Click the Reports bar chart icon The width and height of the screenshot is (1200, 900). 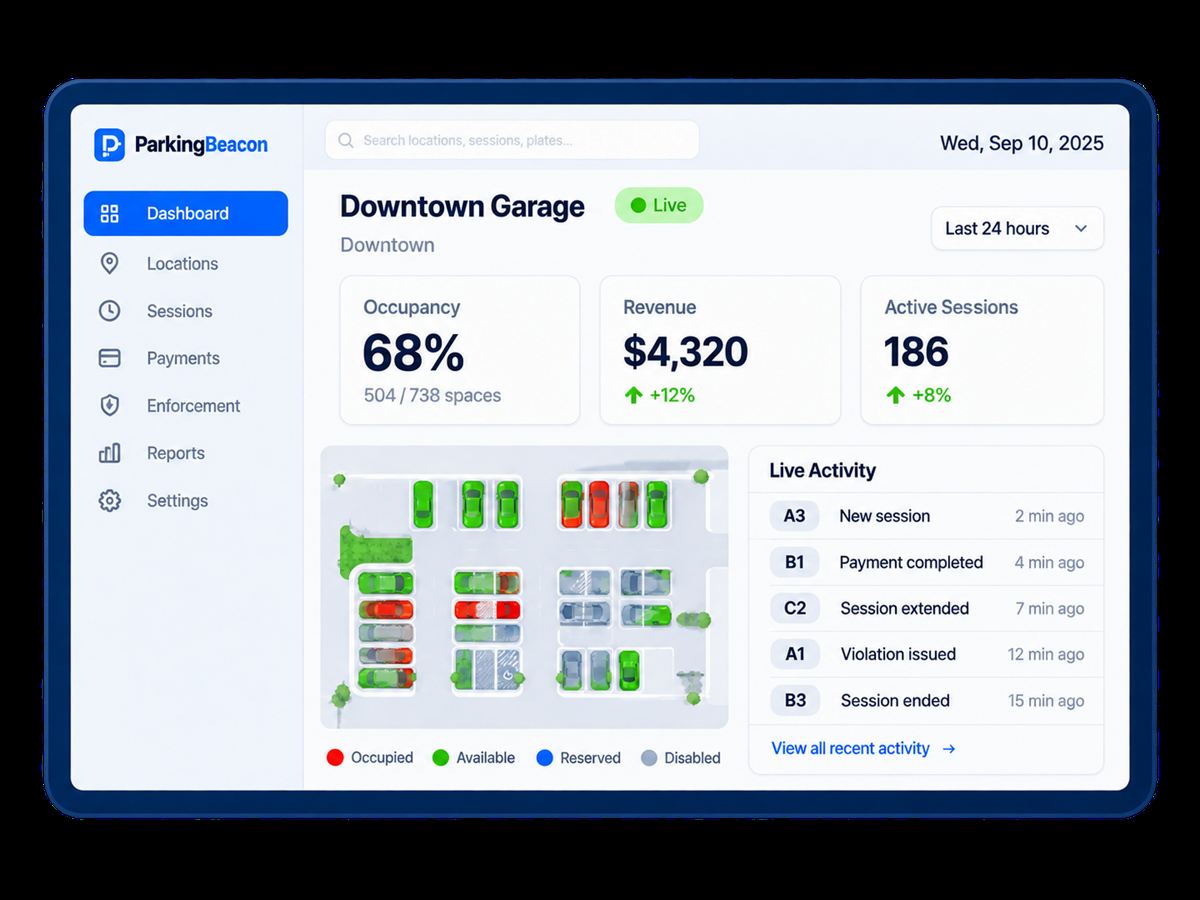(110, 453)
